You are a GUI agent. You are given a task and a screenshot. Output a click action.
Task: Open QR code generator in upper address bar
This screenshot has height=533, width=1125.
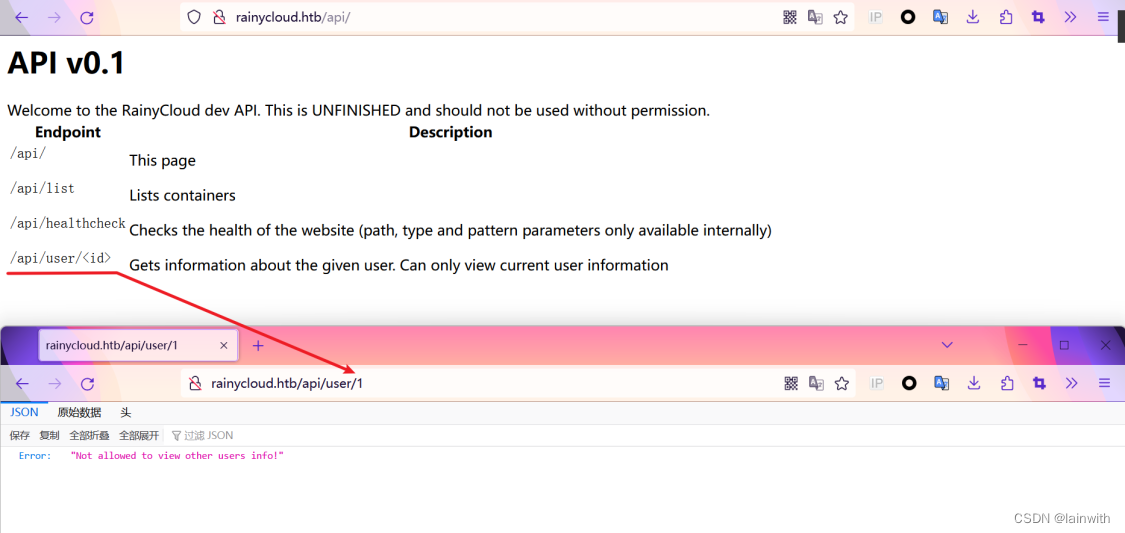(x=790, y=18)
